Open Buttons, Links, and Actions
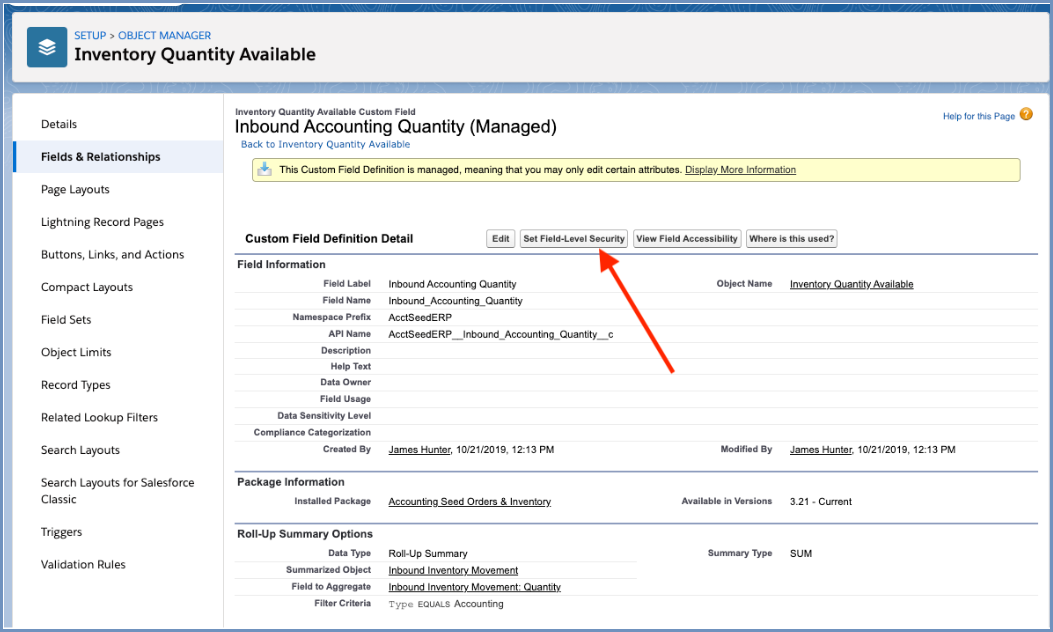 [112, 255]
